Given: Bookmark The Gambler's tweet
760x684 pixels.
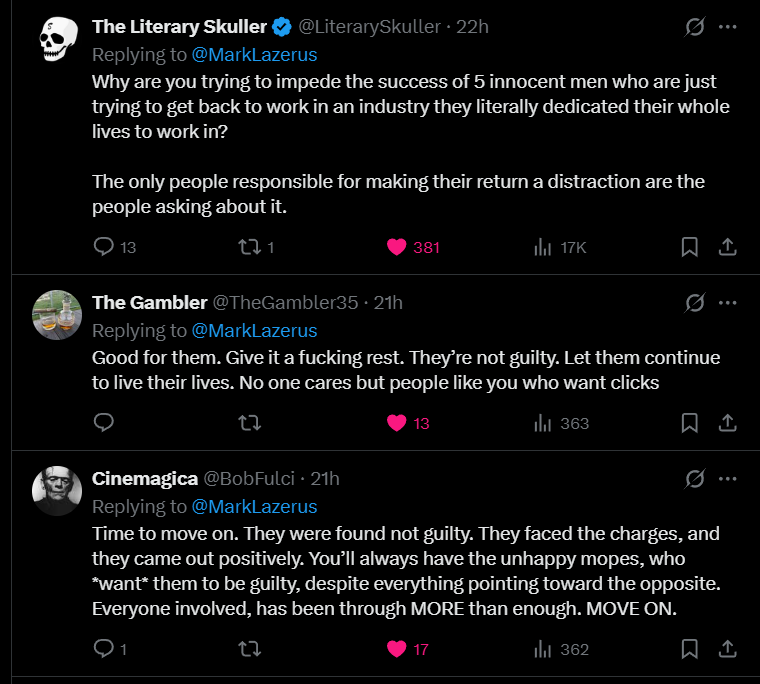Looking at the screenshot, I should coord(689,423).
